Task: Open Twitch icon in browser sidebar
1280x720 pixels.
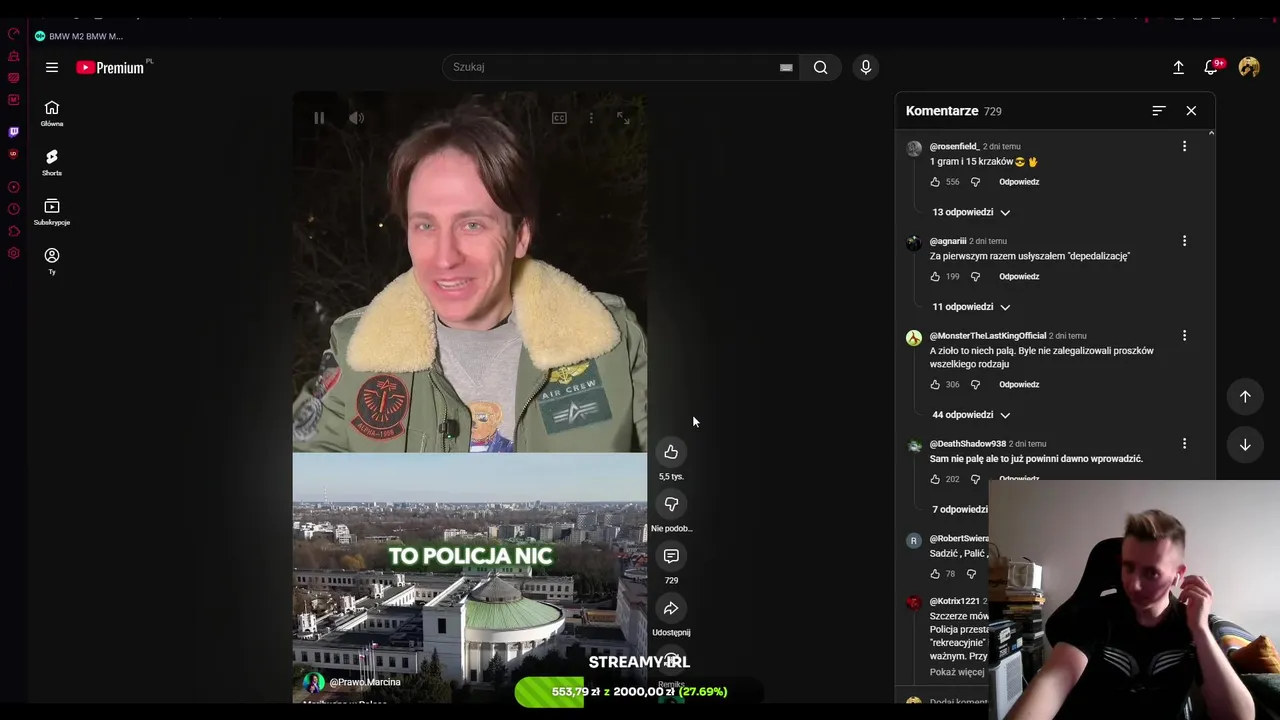Action: click(x=13, y=132)
